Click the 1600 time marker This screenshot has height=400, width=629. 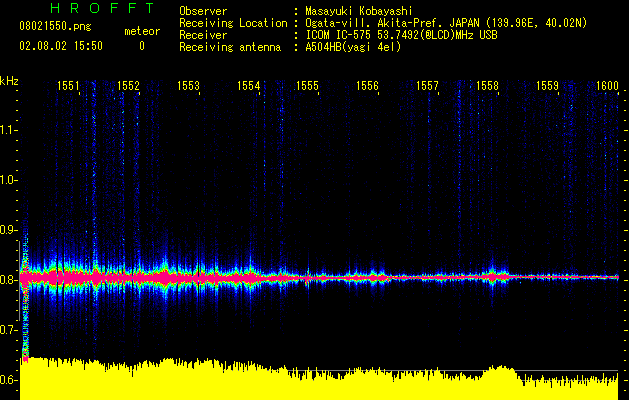pos(607,85)
